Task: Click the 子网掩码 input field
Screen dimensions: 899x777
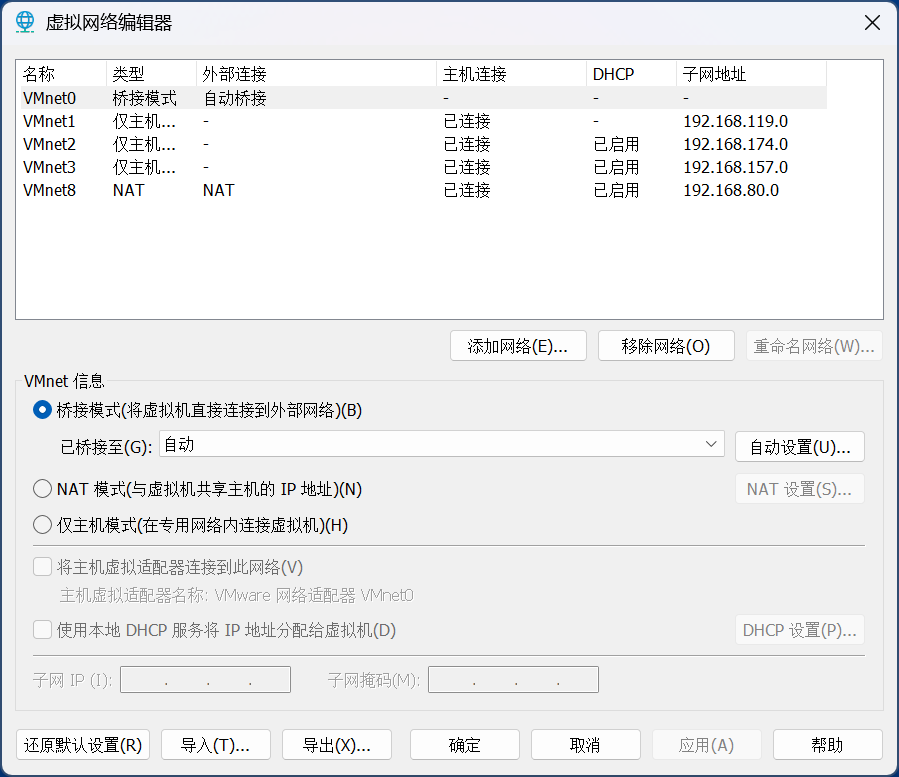Action: [513, 680]
